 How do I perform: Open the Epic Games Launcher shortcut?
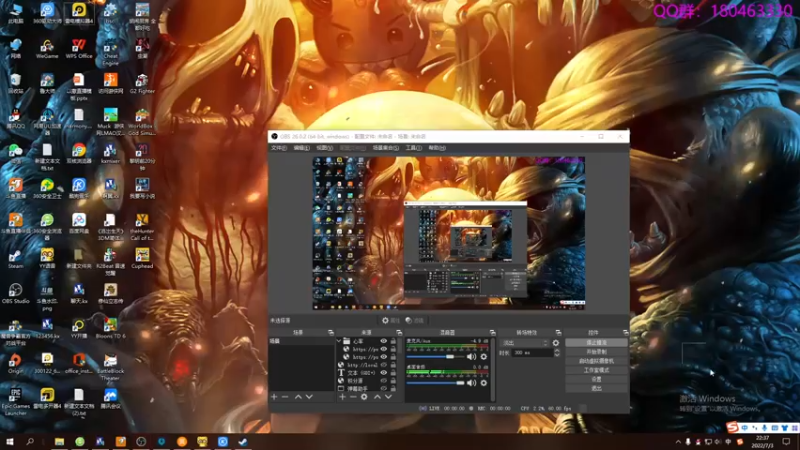coord(15,403)
